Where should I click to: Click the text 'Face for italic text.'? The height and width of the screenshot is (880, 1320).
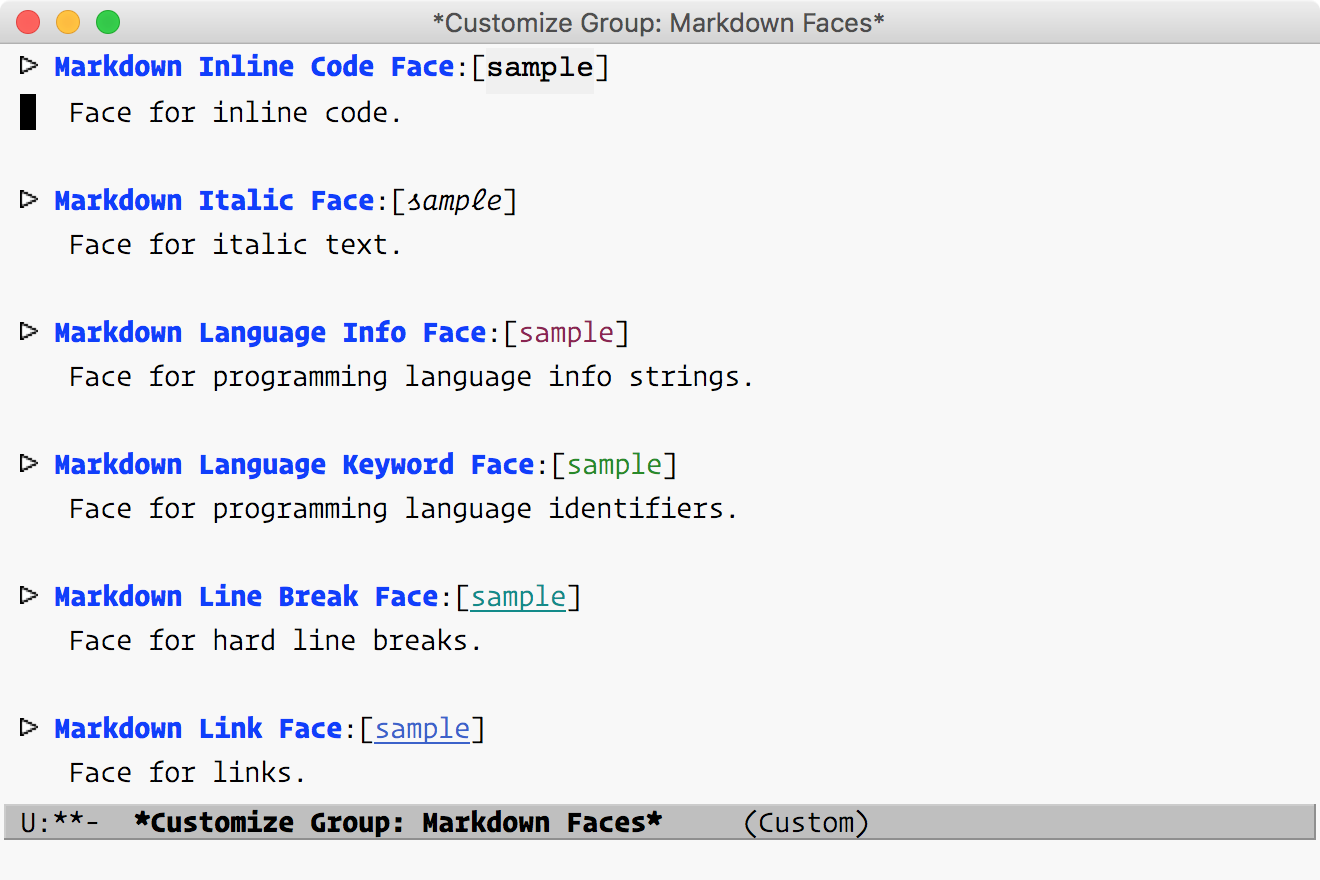click(235, 245)
